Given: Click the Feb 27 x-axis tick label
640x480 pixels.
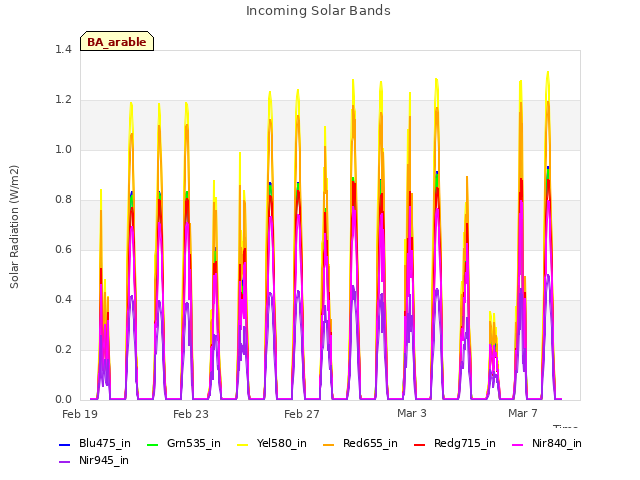Looking at the screenshot, I should pyautogui.click(x=302, y=414).
